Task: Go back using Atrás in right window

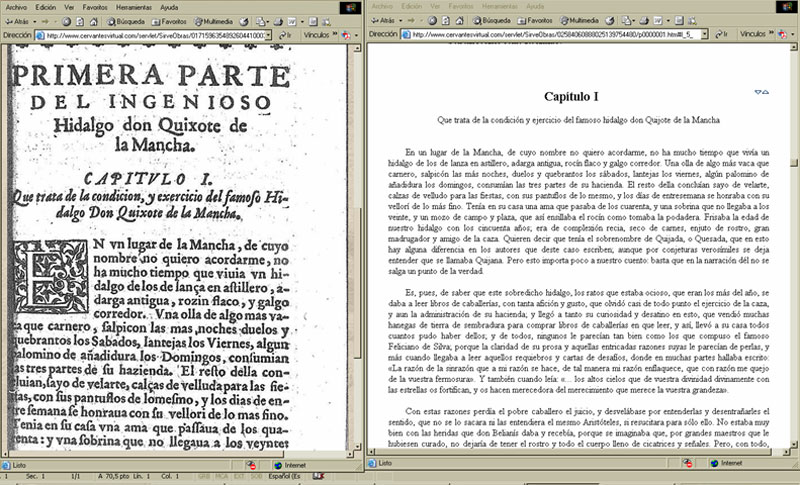Action: point(384,21)
